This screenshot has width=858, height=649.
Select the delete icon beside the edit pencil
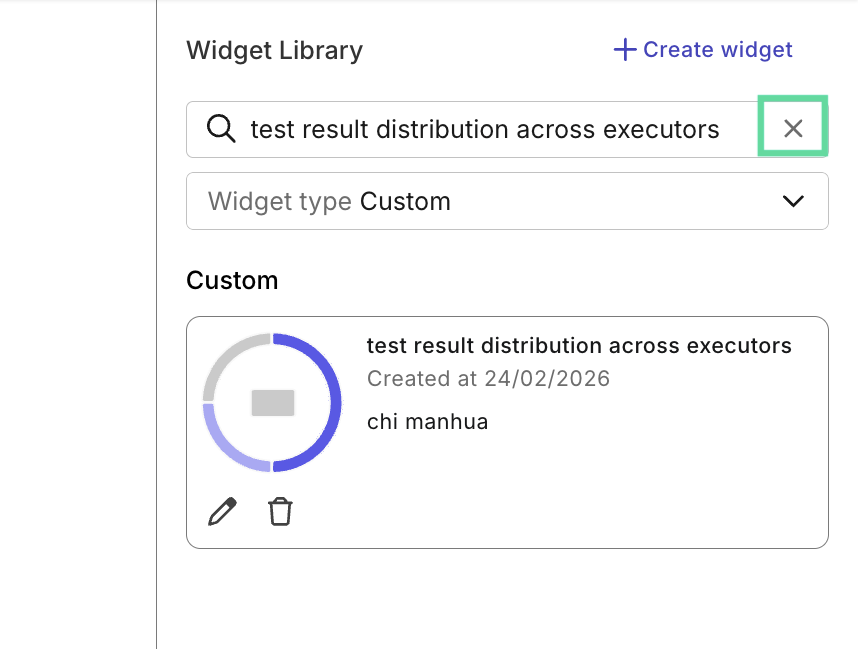(x=280, y=511)
